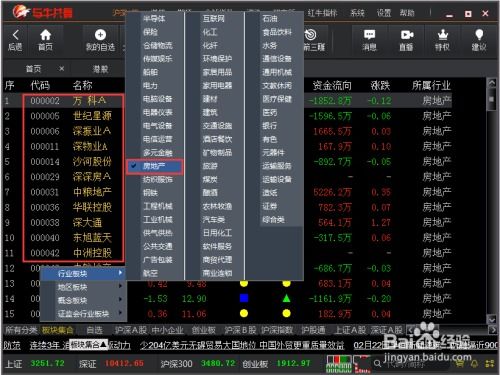Switch to the 港股 tab
Screen dimensions: 500x375
click(100, 69)
